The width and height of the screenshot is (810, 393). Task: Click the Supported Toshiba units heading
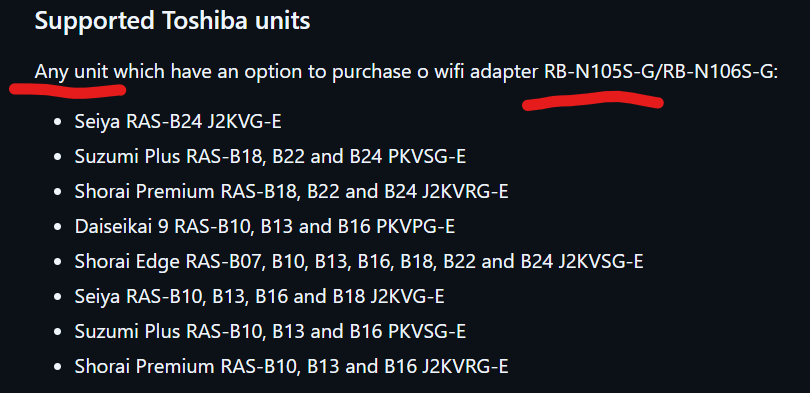[x=172, y=21]
